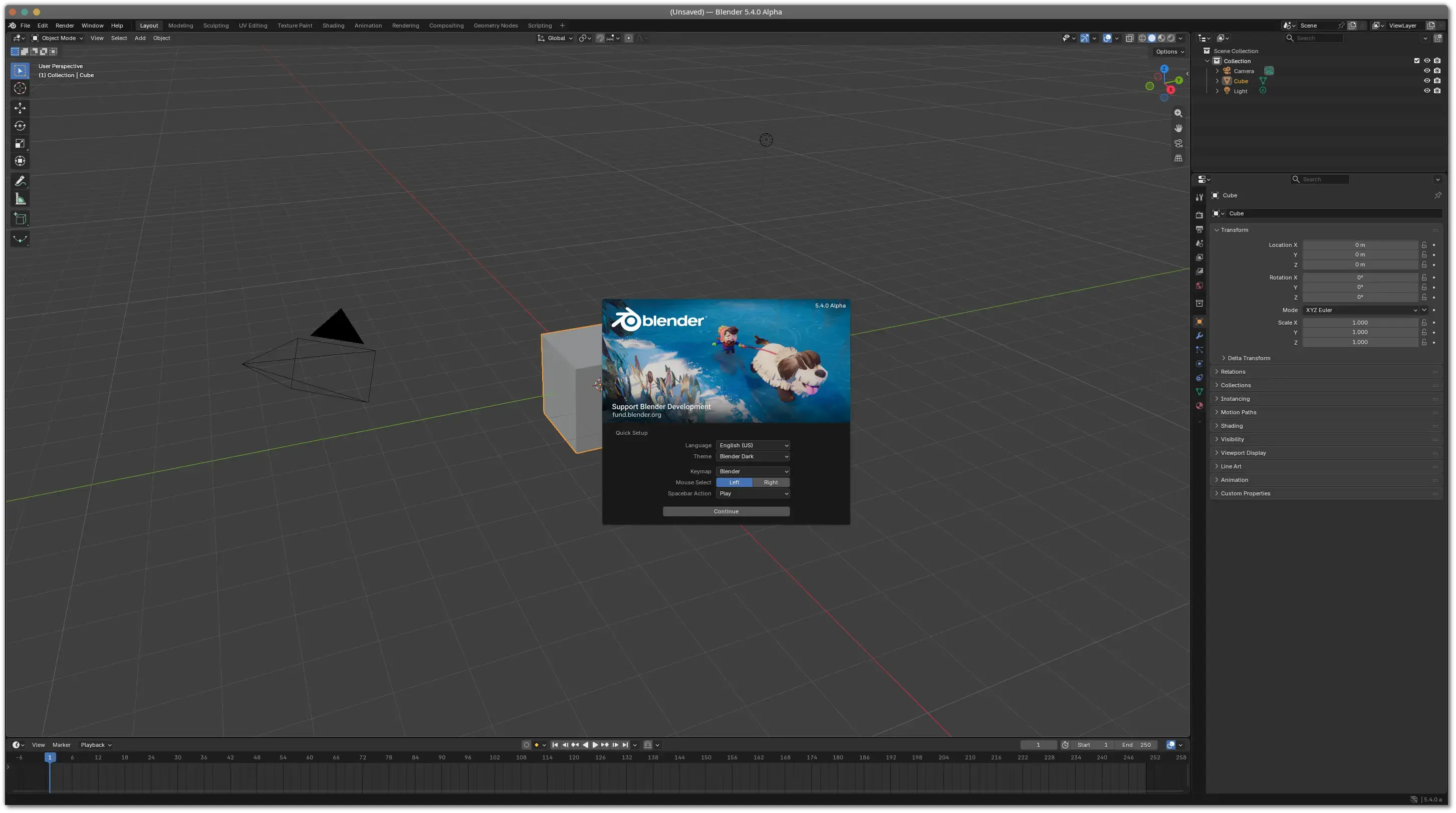This screenshot has height=813, width=1456.
Task: Open the Playback menu in timeline
Action: [96, 745]
